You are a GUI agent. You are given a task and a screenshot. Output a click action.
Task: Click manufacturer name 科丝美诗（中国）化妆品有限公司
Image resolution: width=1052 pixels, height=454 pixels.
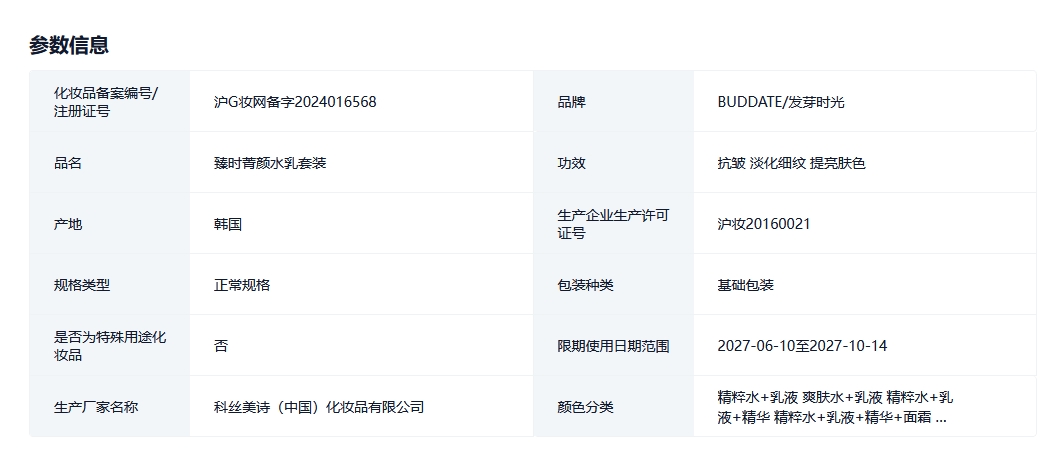point(319,407)
